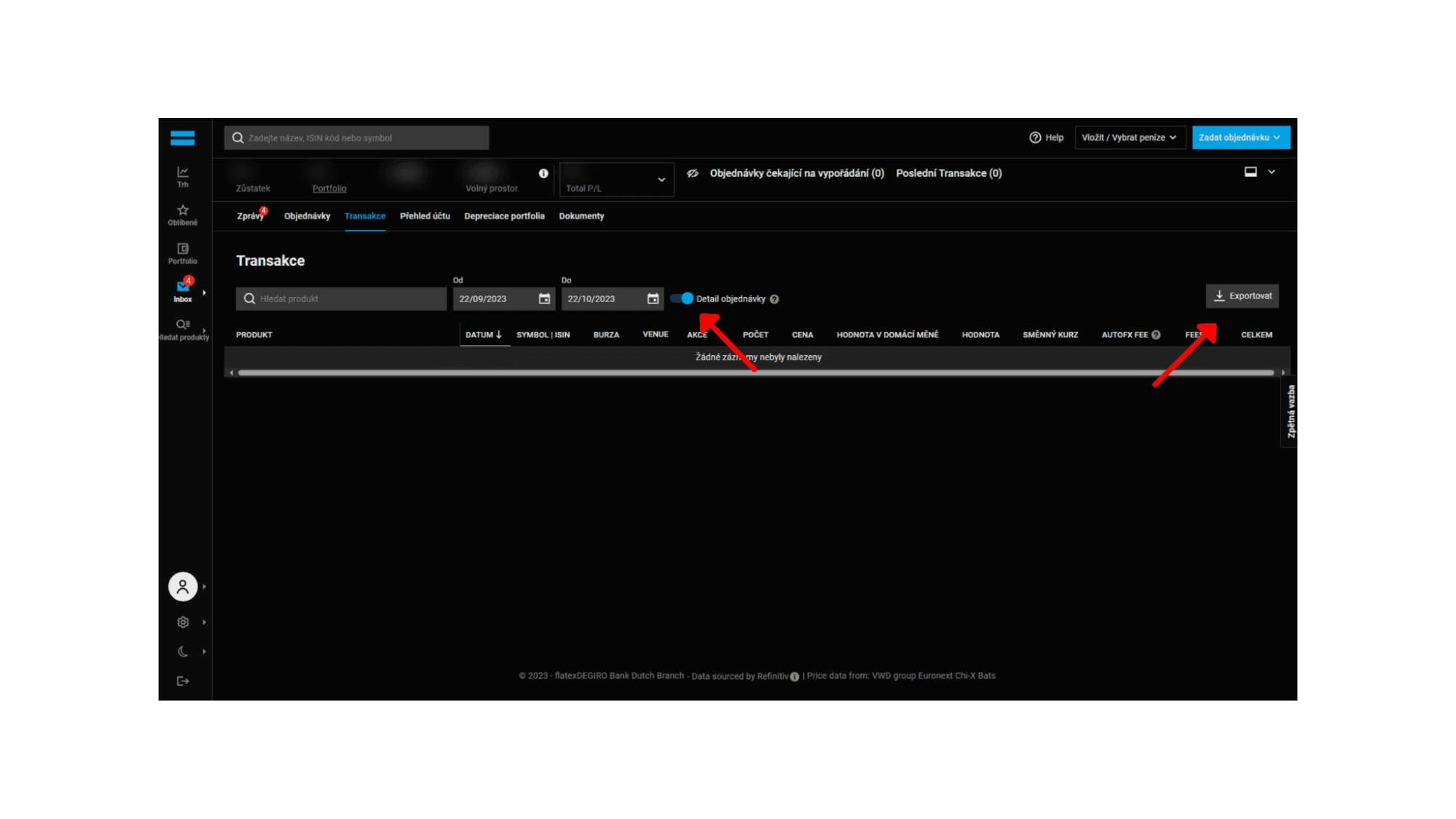Expand the Inbox submenu arrow

(204, 293)
